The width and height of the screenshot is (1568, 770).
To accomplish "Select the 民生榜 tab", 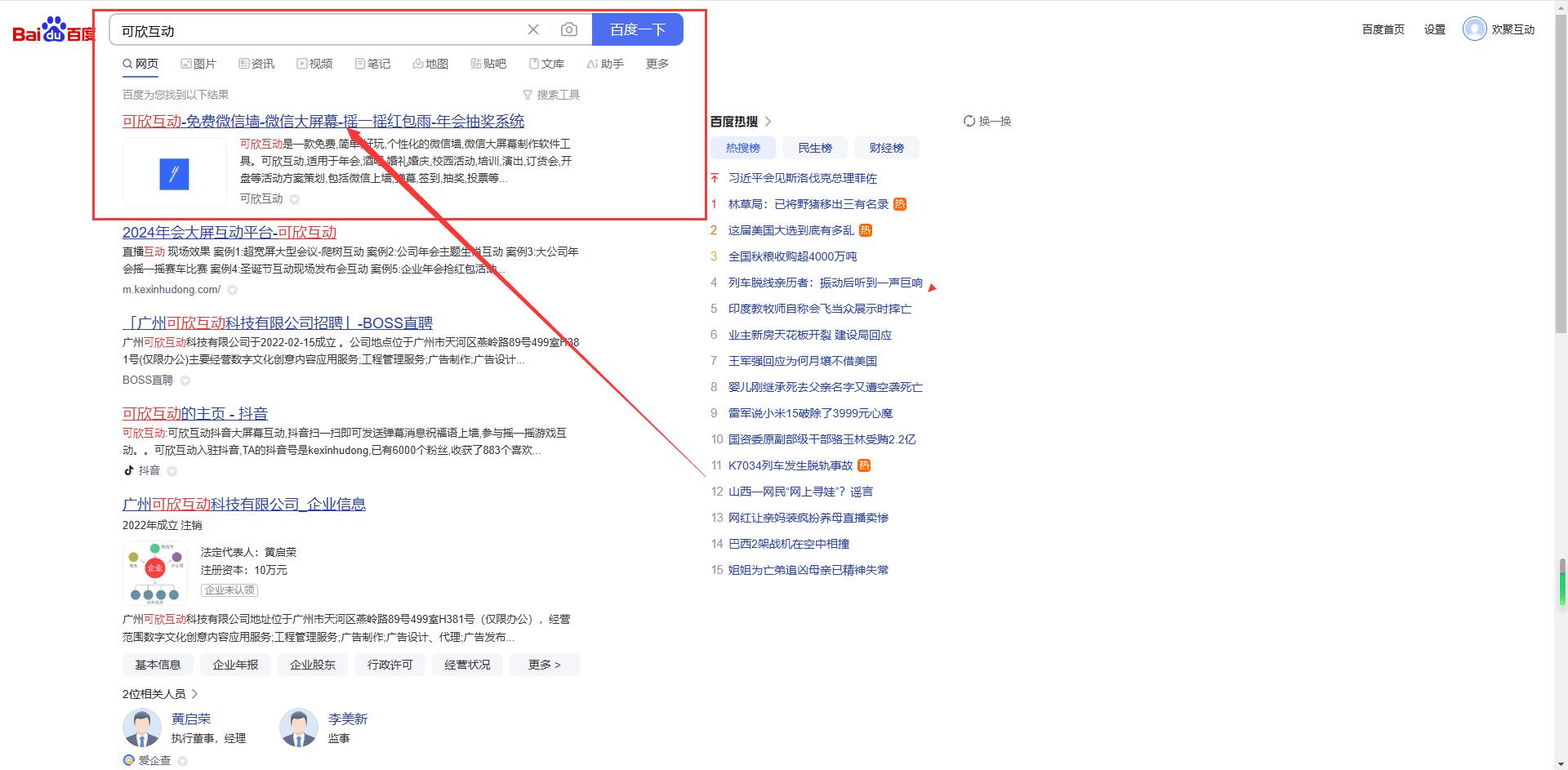I will coord(815,148).
